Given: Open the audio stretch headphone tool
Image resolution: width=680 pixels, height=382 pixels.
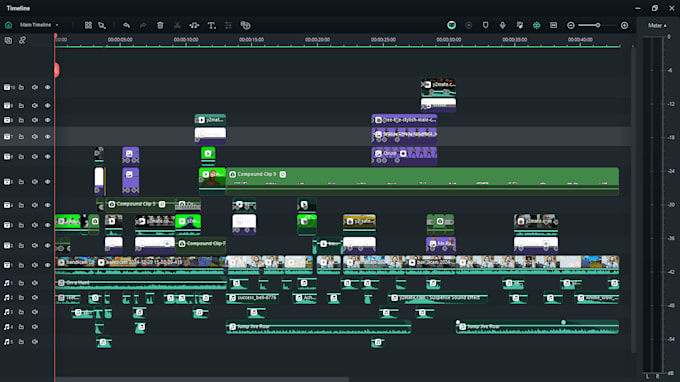Looking at the screenshot, I should coord(194,25).
